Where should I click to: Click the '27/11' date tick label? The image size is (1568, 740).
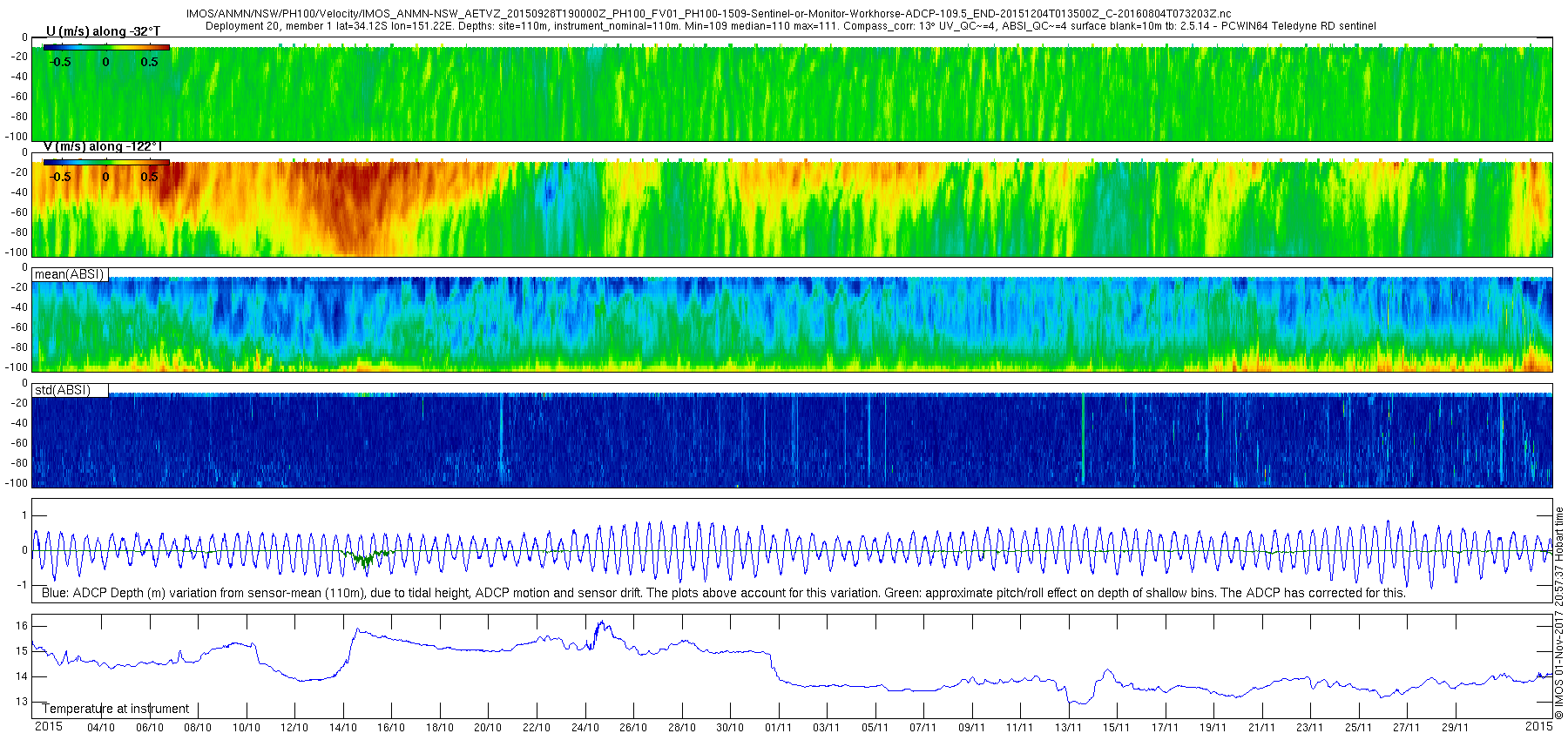click(x=1407, y=728)
